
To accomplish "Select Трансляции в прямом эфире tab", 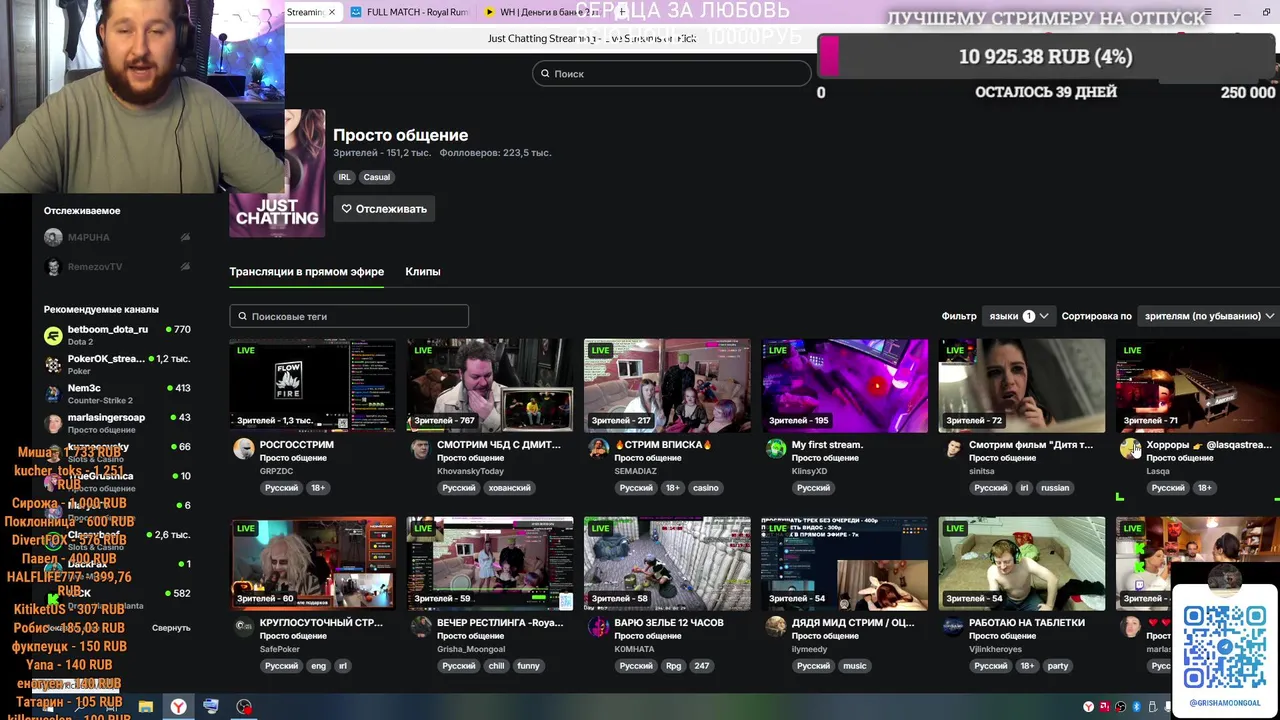I will pos(307,271).
